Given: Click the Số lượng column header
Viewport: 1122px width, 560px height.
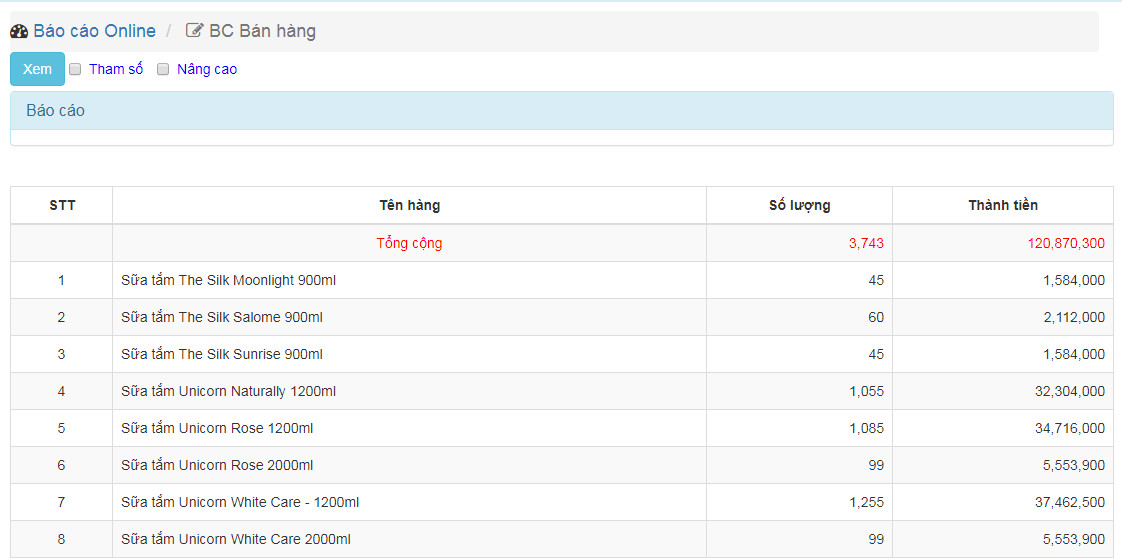Looking at the screenshot, I should point(799,205).
